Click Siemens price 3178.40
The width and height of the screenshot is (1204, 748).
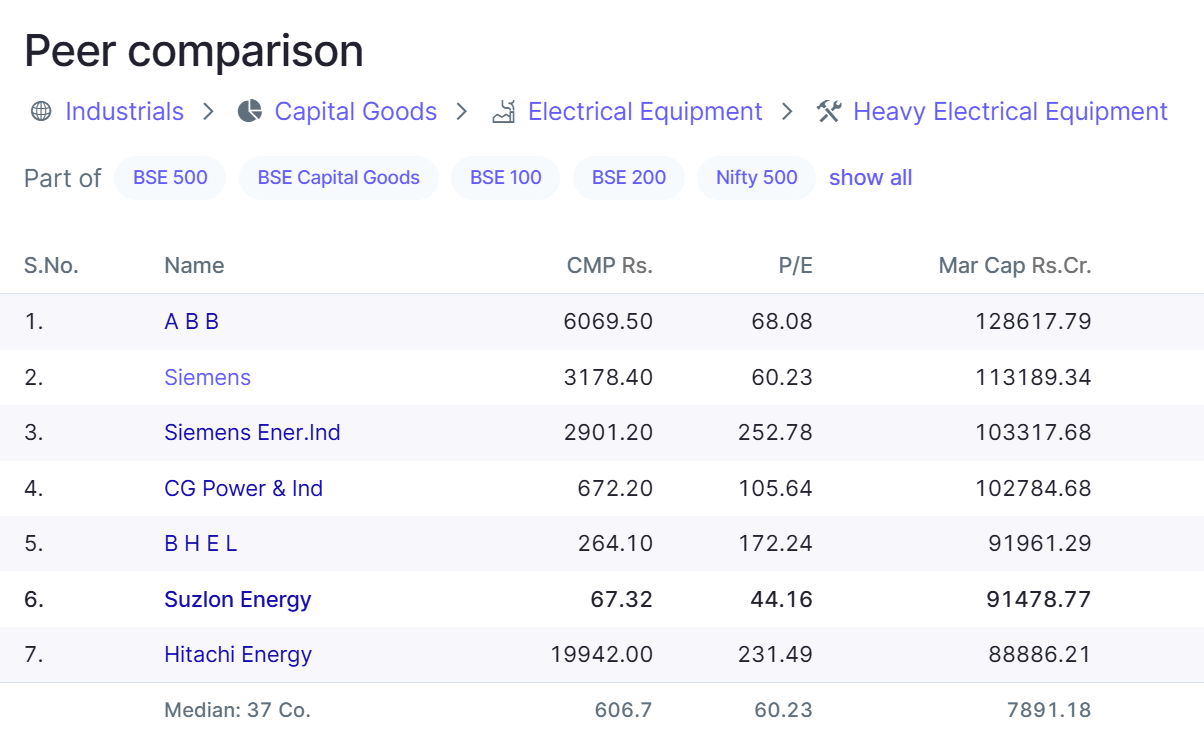608,378
